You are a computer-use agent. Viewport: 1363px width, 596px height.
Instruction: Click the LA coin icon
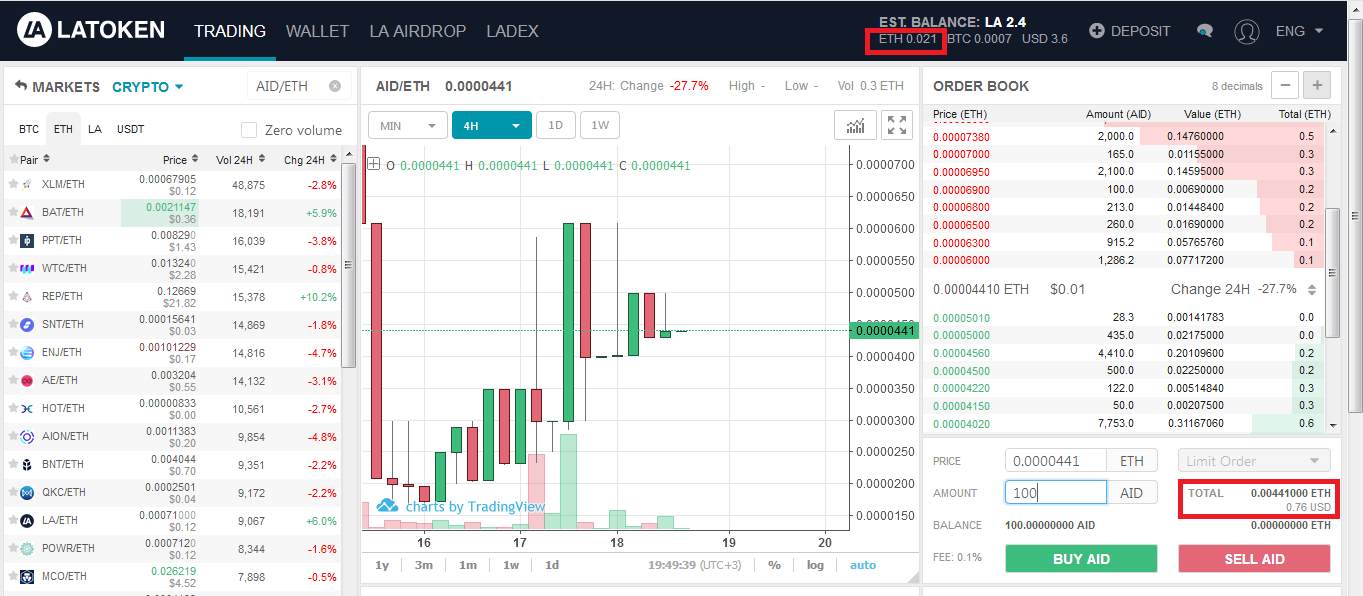[28, 520]
